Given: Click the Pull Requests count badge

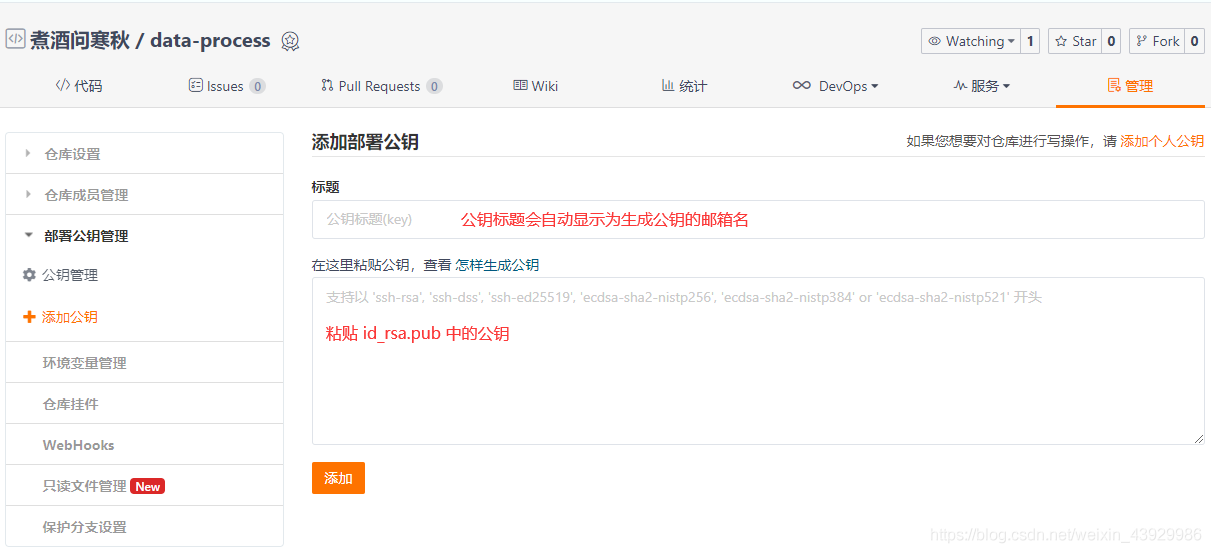Looking at the screenshot, I should (434, 86).
